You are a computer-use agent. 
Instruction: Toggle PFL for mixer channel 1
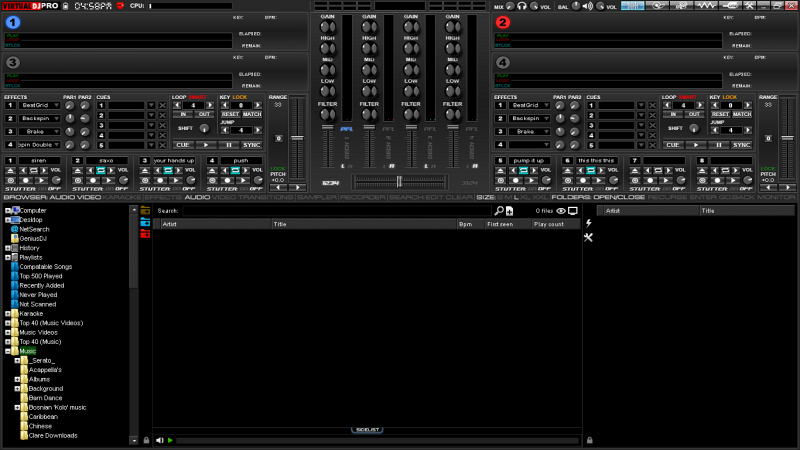[346, 129]
